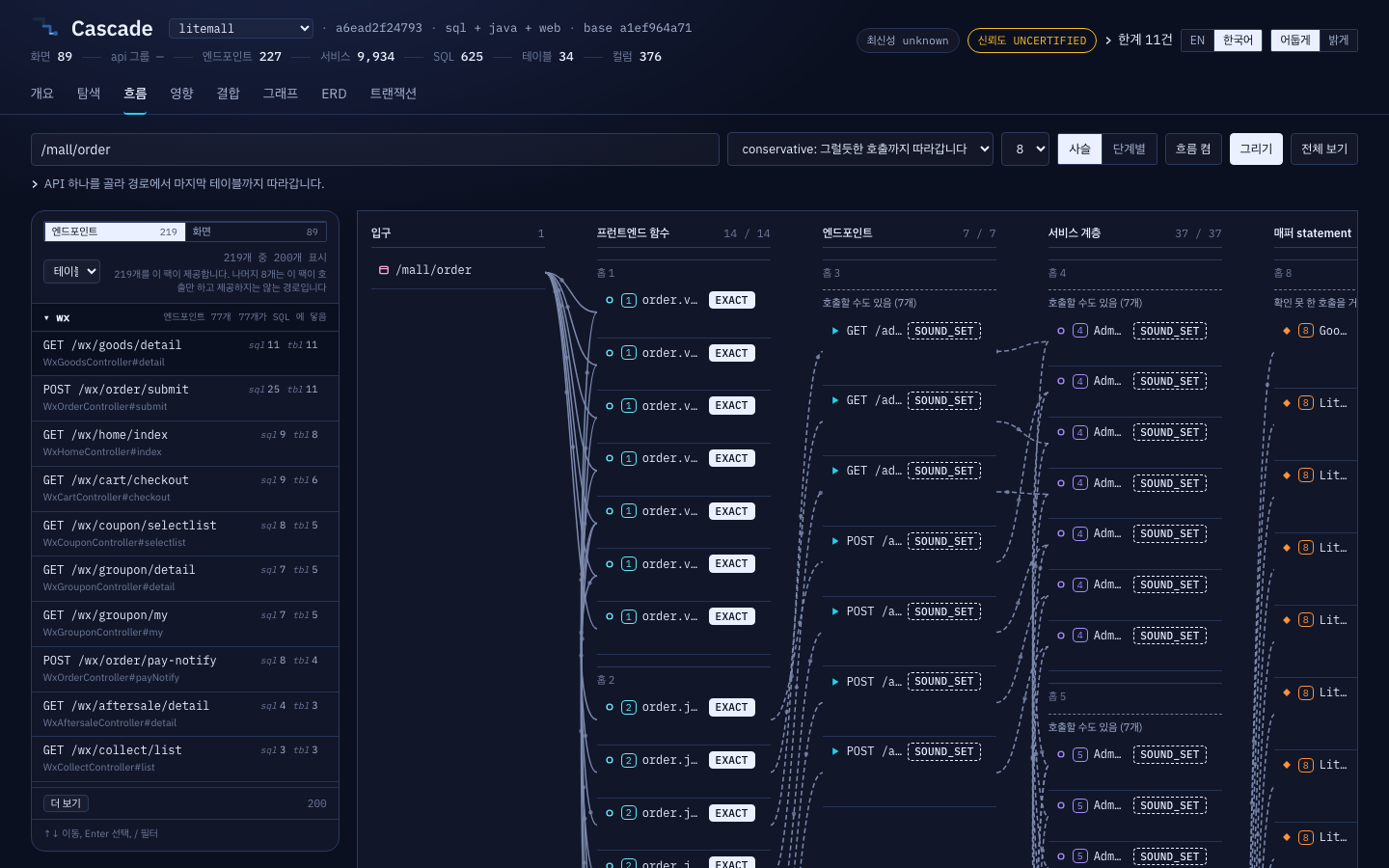The height and width of the screenshot is (868, 1389).
Task: Click the 흐름 컴 button
Action: click(1193, 149)
